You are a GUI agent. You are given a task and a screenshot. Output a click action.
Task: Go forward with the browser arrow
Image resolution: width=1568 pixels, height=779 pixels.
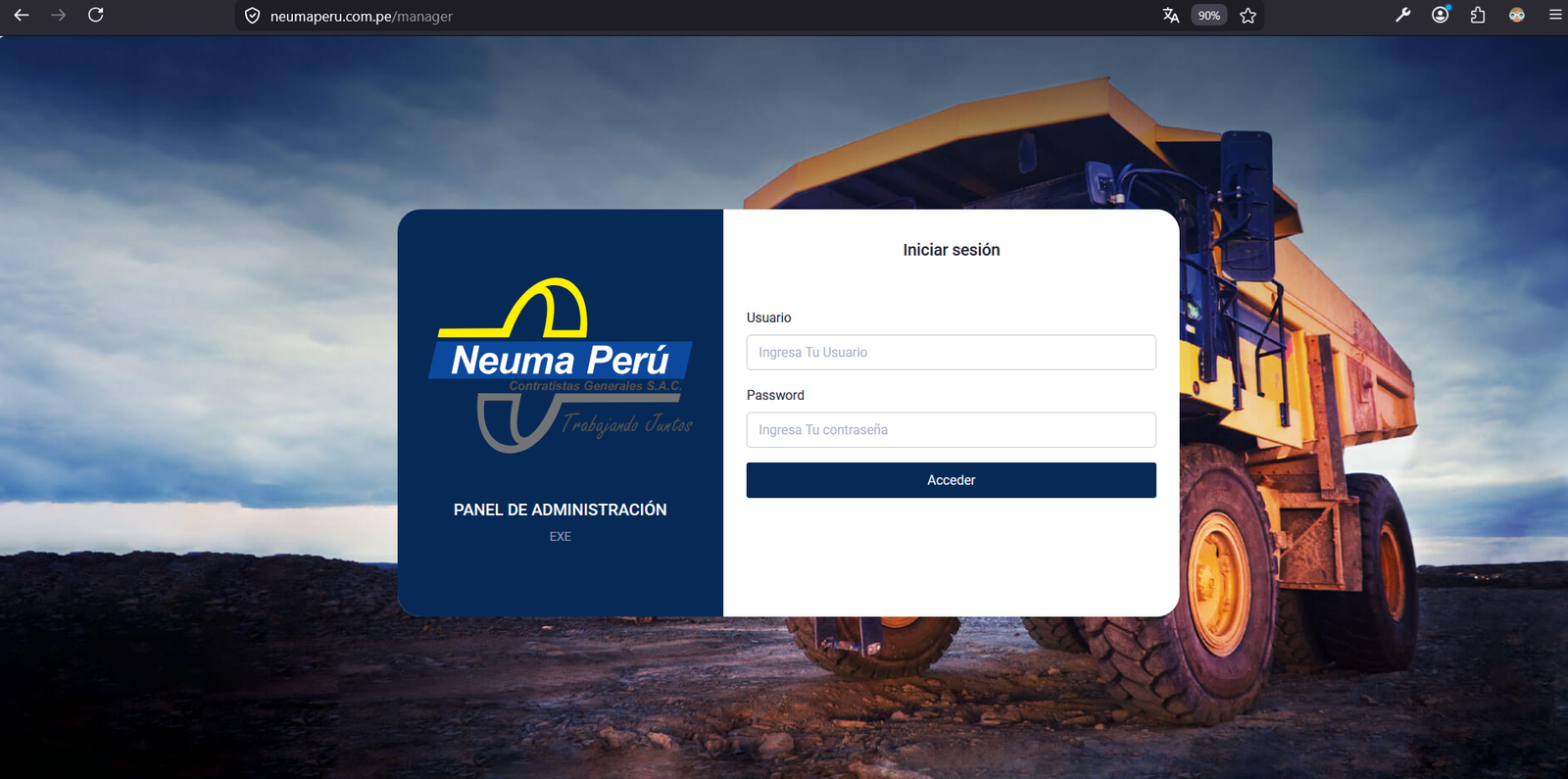coord(58,16)
